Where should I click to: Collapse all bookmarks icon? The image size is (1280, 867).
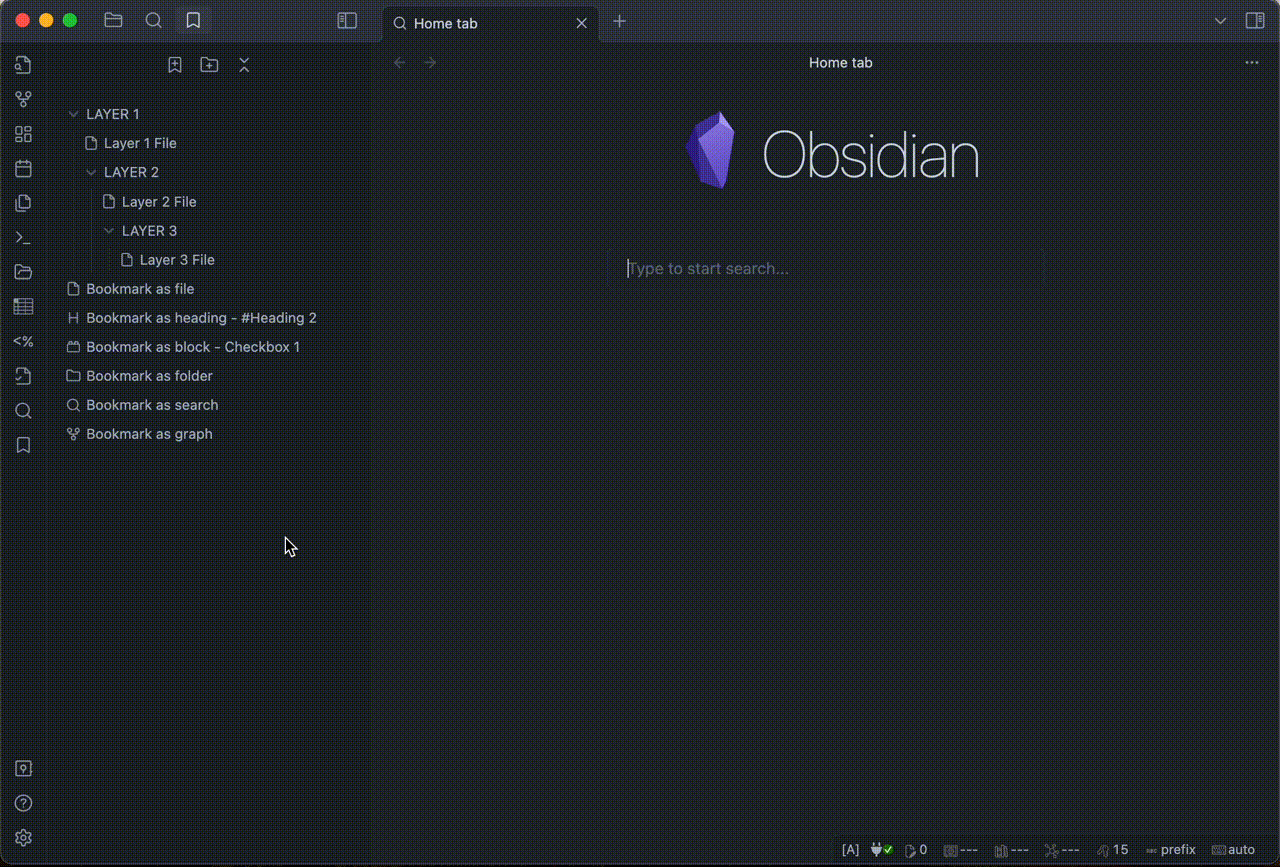pos(244,65)
